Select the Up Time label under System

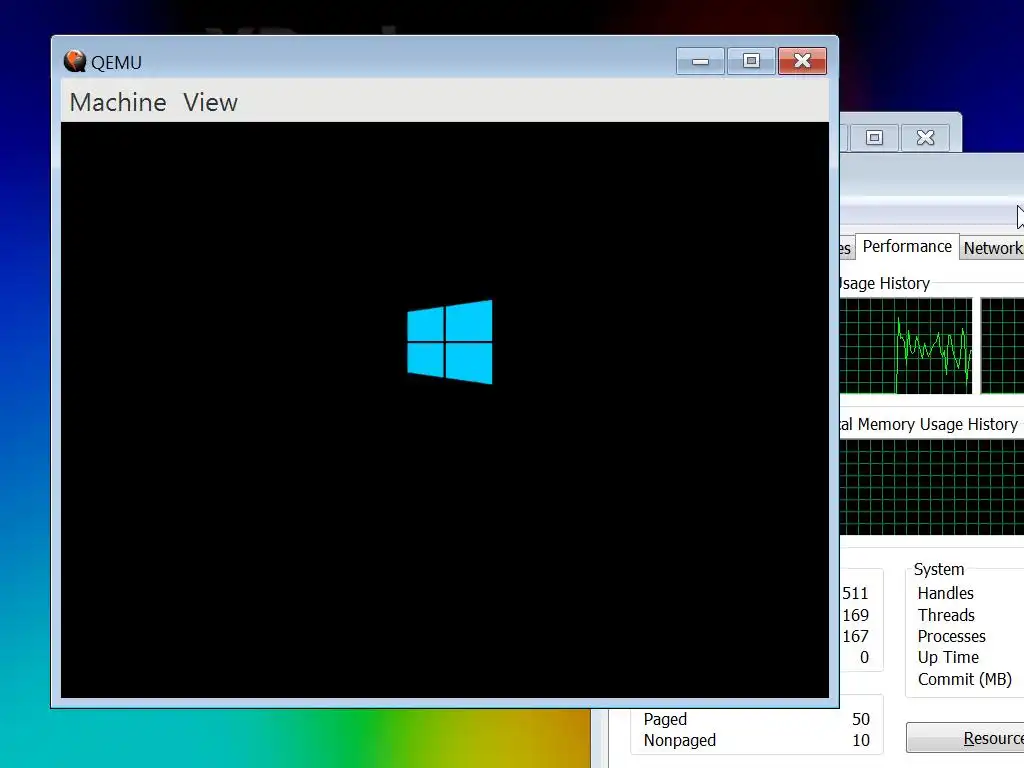(948, 658)
